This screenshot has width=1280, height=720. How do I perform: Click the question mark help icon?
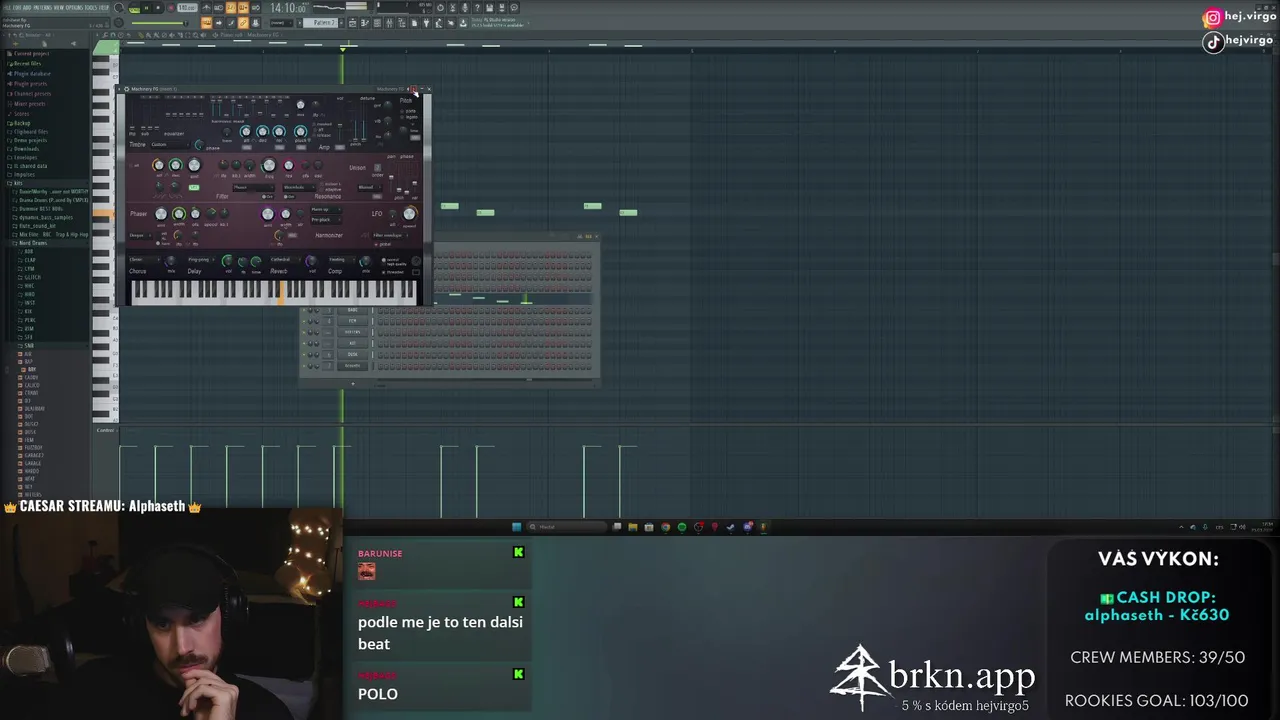coord(477,7)
